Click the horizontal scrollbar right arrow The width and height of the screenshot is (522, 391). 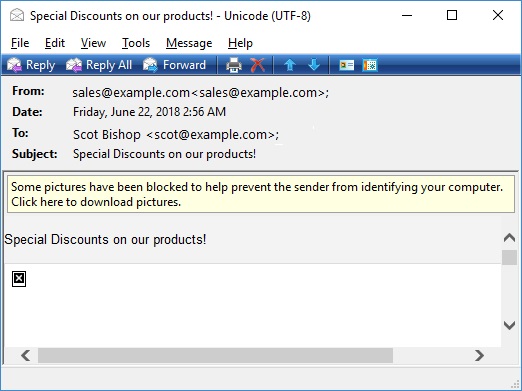tap(479, 355)
